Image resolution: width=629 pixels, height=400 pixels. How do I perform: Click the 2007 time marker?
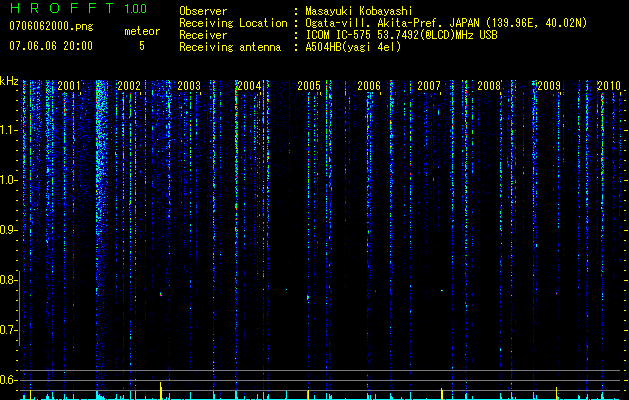(429, 85)
